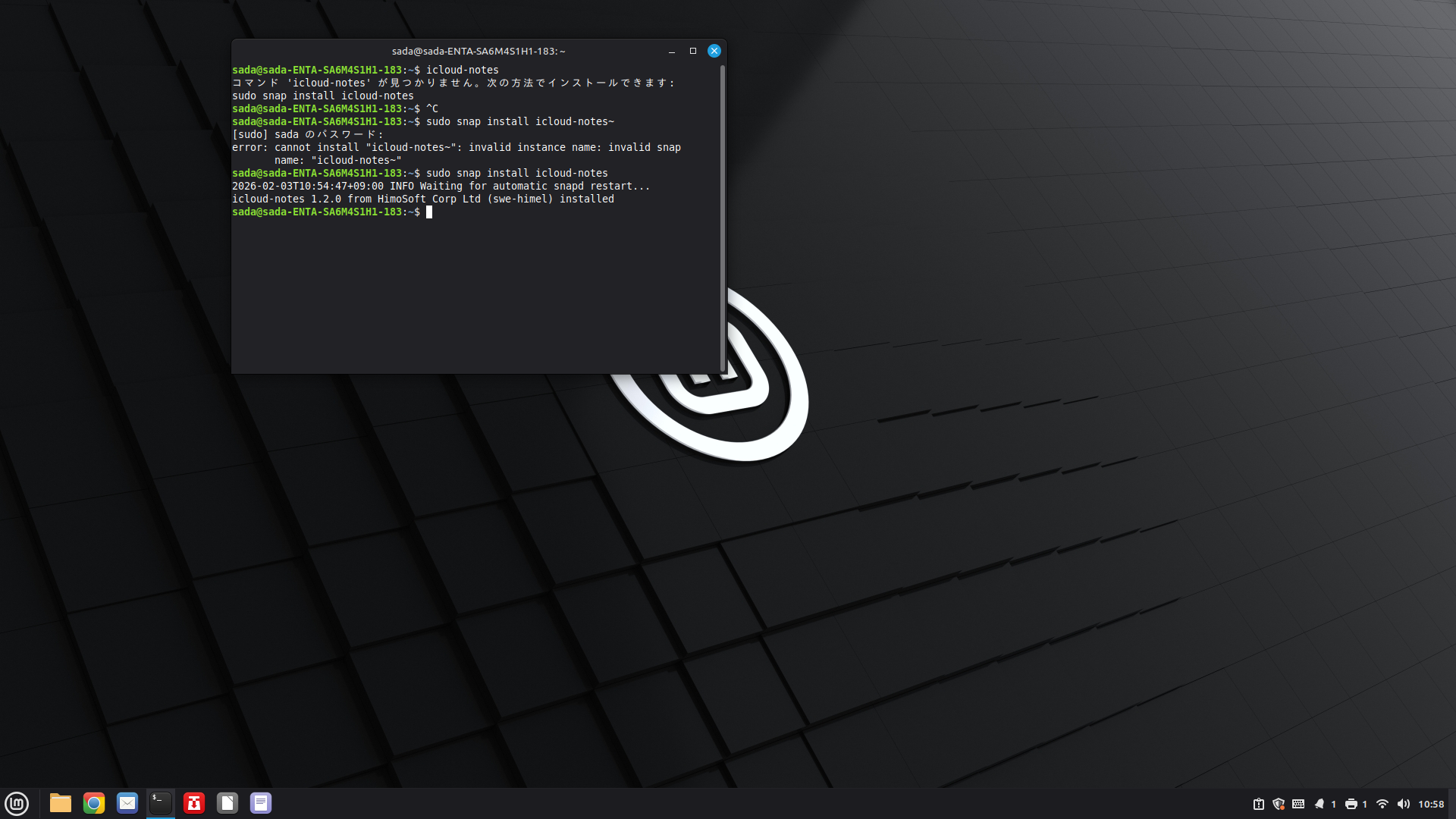Click the update manager shield icon

tap(1279, 804)
